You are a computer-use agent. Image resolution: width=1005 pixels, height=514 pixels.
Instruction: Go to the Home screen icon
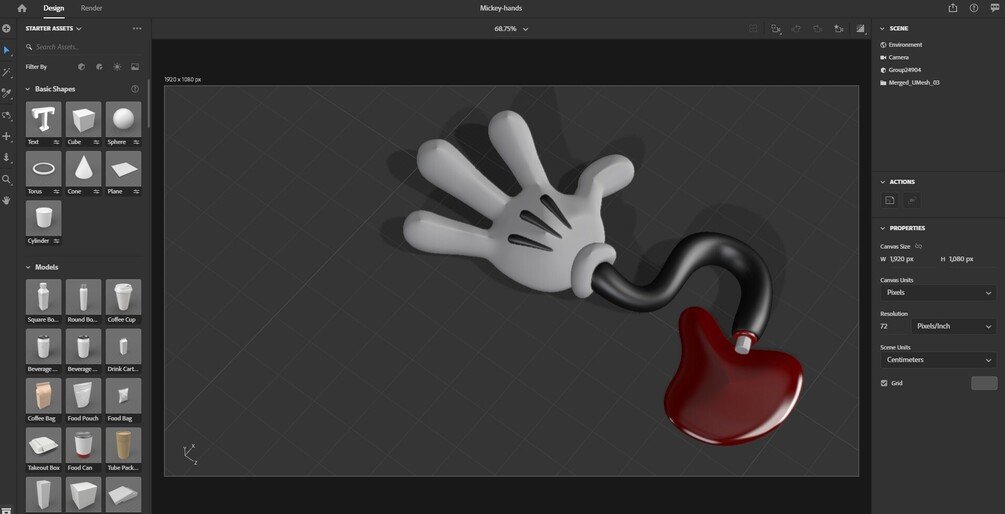click(x=22, y=8)
